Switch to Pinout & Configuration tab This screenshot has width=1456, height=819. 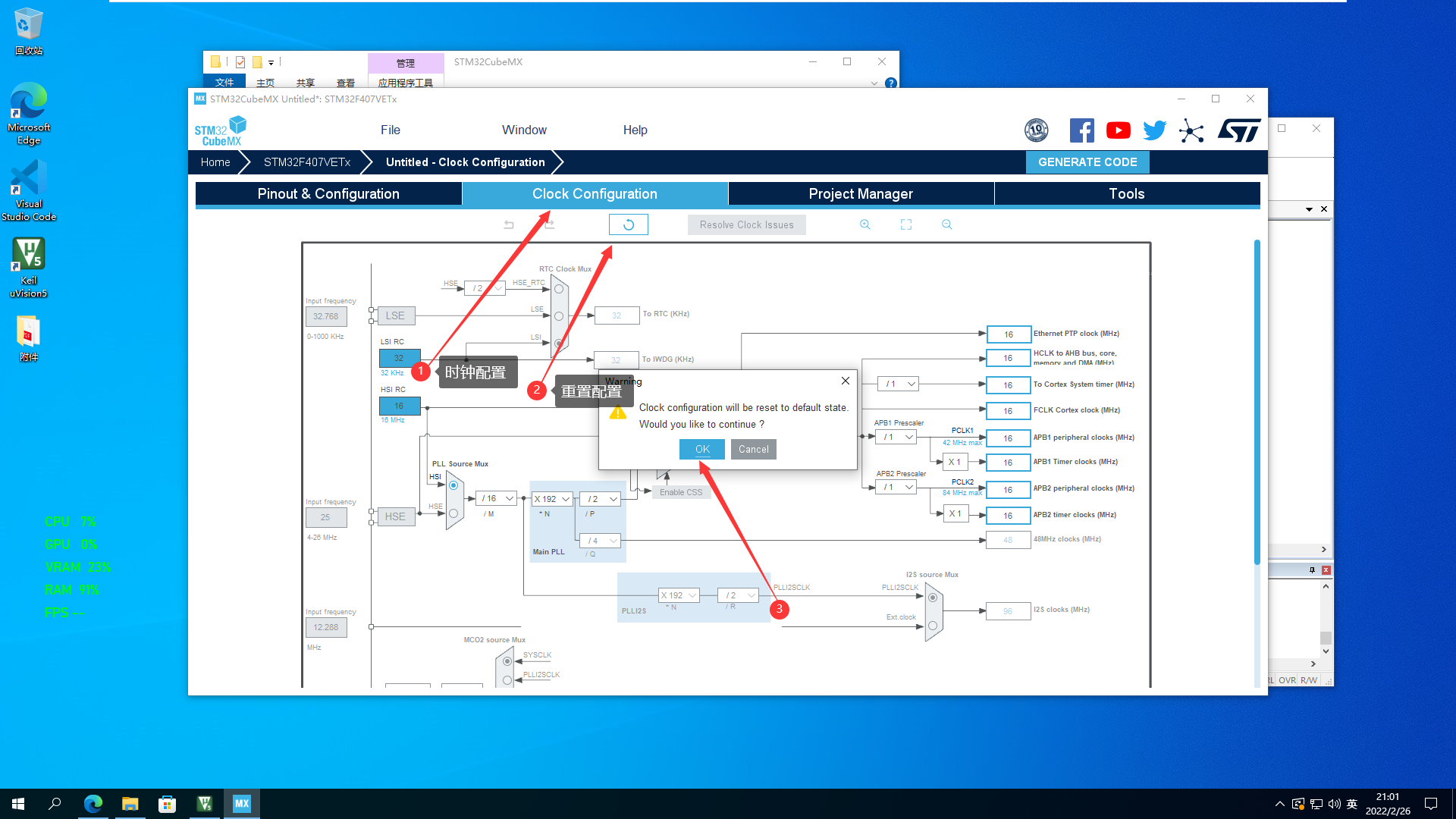[328, 193]
